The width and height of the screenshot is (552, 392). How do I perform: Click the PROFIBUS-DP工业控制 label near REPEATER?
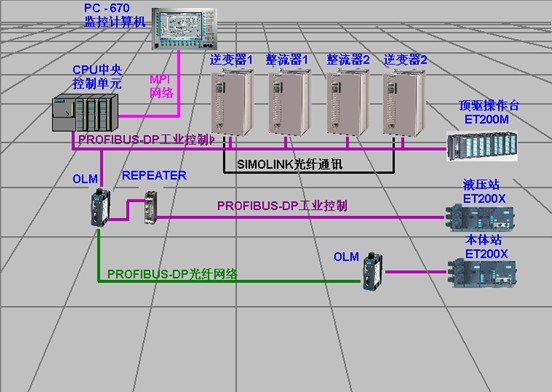click(282, 206)
